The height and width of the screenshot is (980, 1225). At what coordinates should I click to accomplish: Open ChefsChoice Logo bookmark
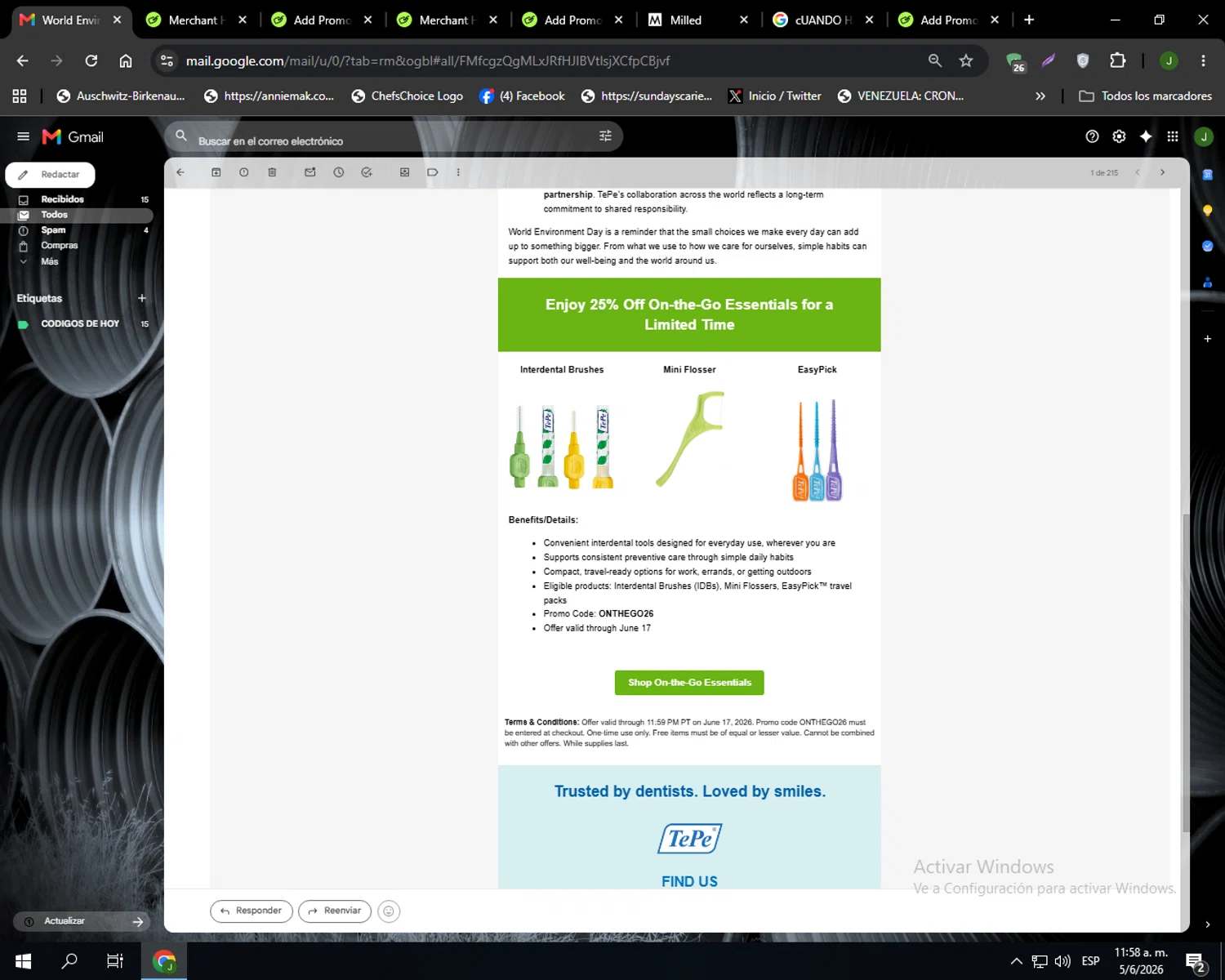(x=407, y=96)
